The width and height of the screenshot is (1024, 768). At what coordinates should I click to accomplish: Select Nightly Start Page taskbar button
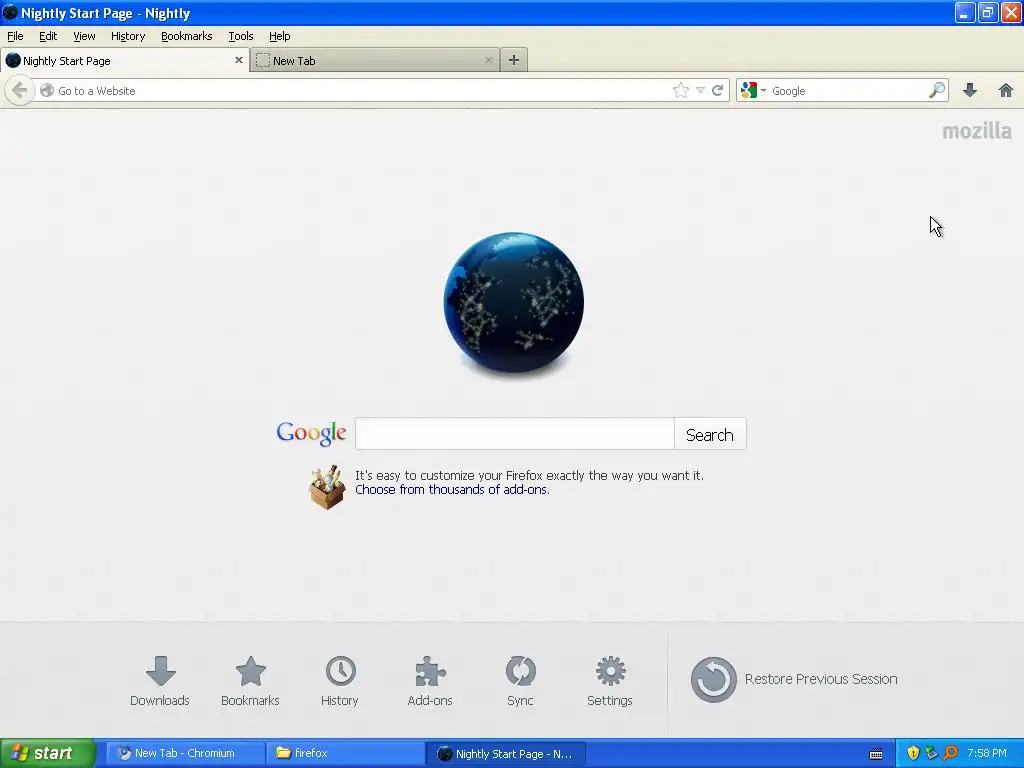pos(505,754)
